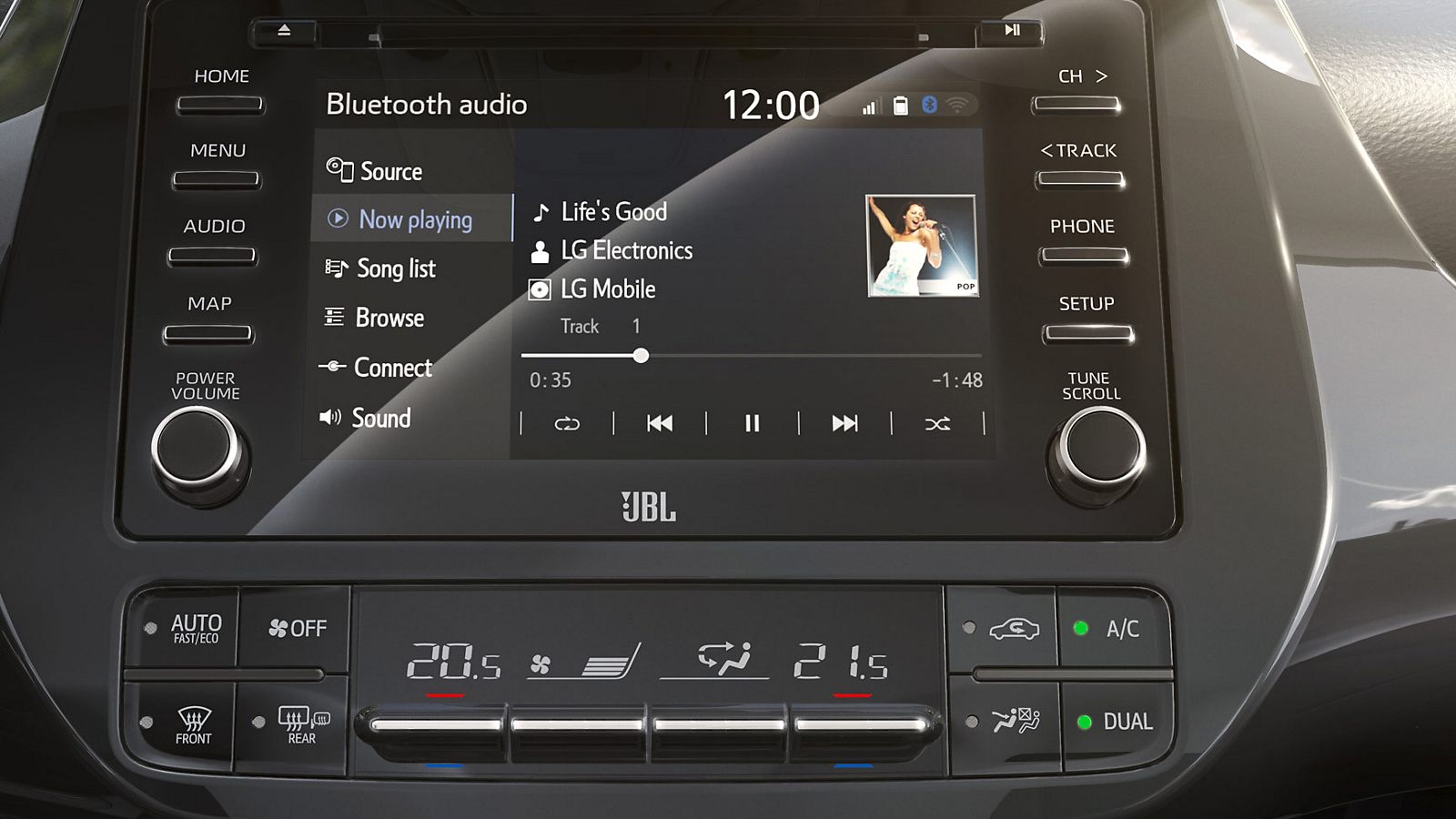This screenshot has height=819, width=1456.
Task: Hit the play/pause button above the screen
Action: (1012, 31)
